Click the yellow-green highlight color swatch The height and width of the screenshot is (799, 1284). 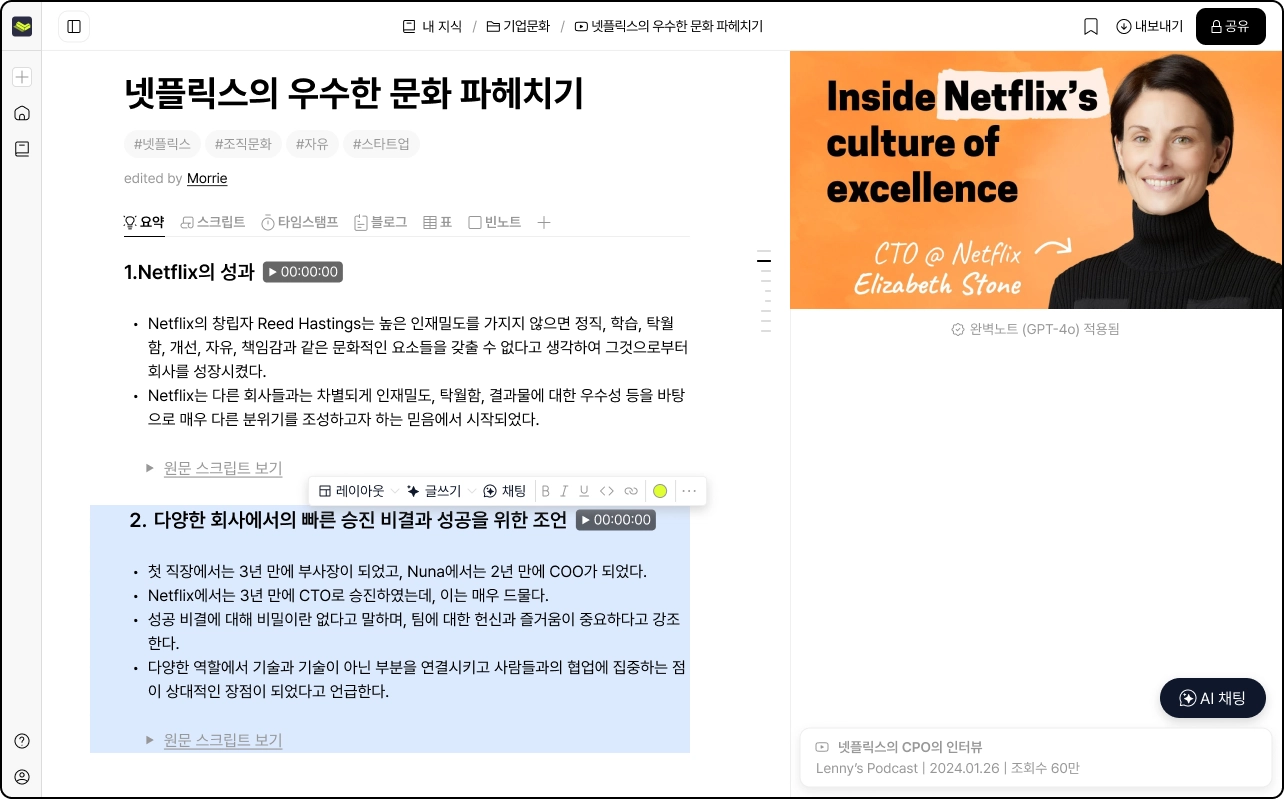[x=660, y=491]
